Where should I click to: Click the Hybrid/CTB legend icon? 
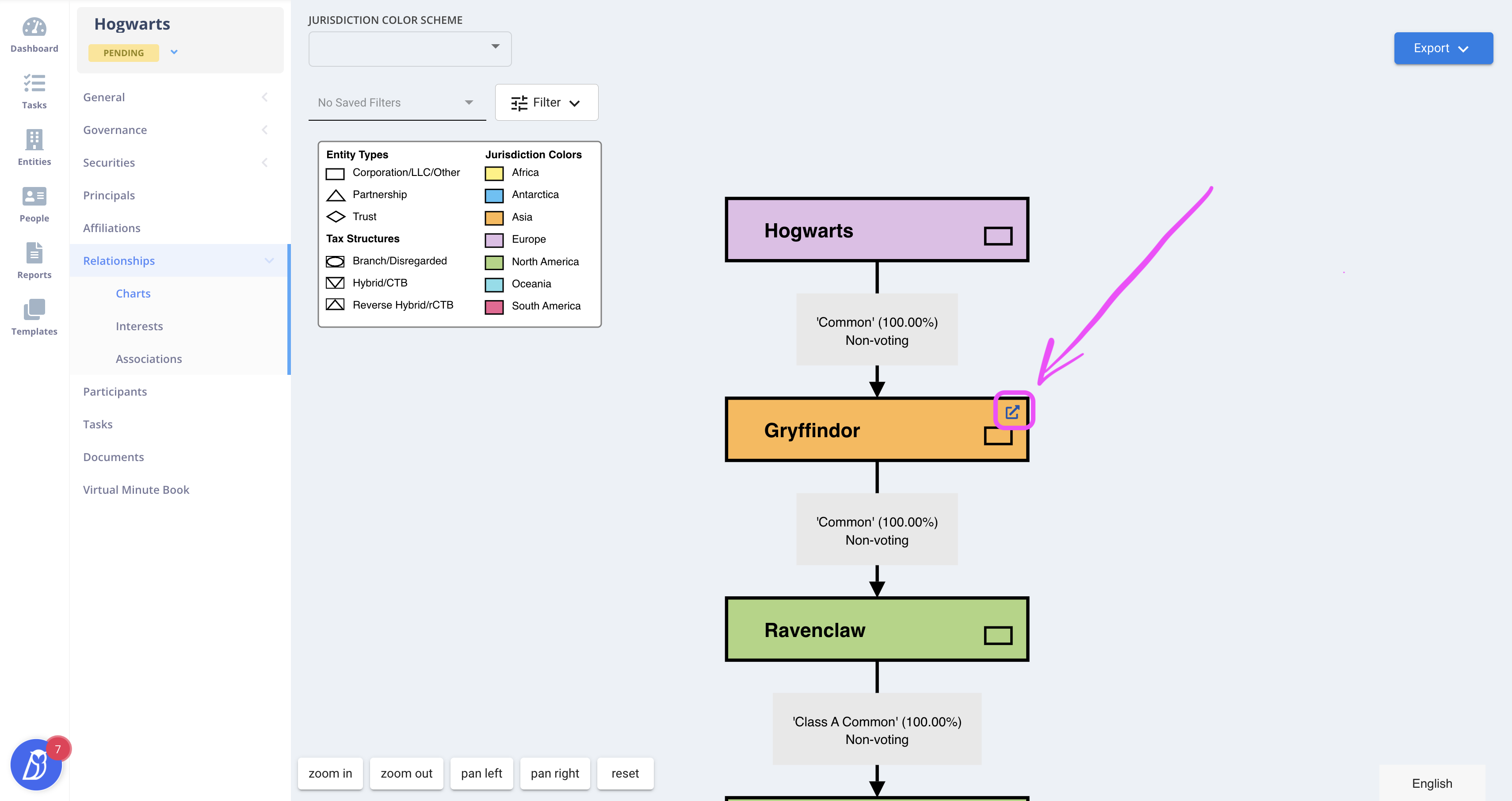pyautogui.click(x=335, y=283)
